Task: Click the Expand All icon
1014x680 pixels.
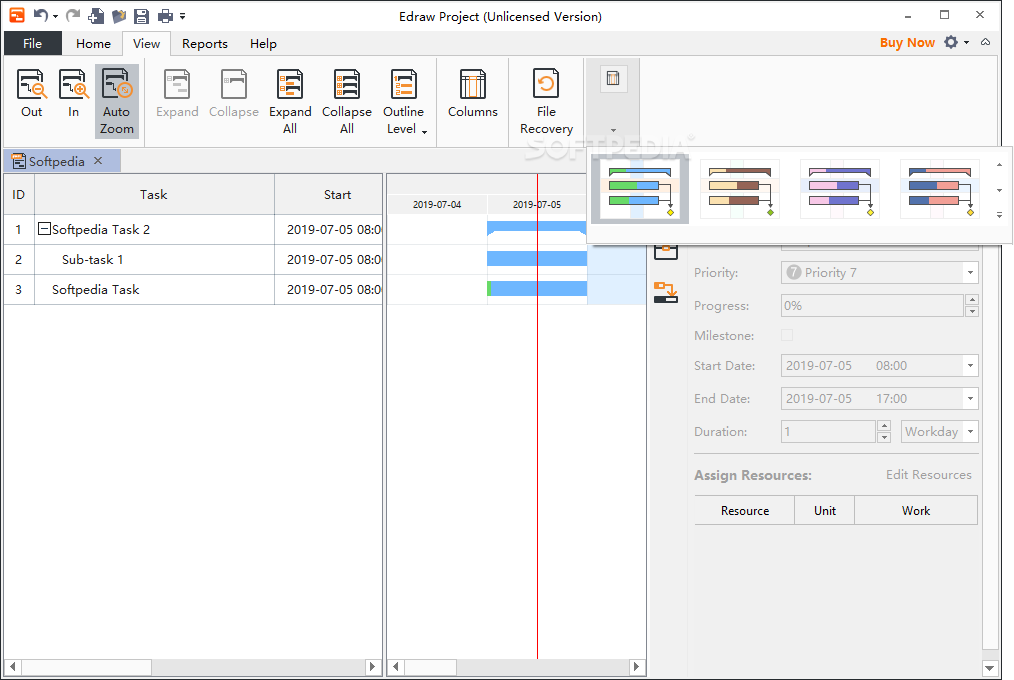Action: tap(290, 101)
